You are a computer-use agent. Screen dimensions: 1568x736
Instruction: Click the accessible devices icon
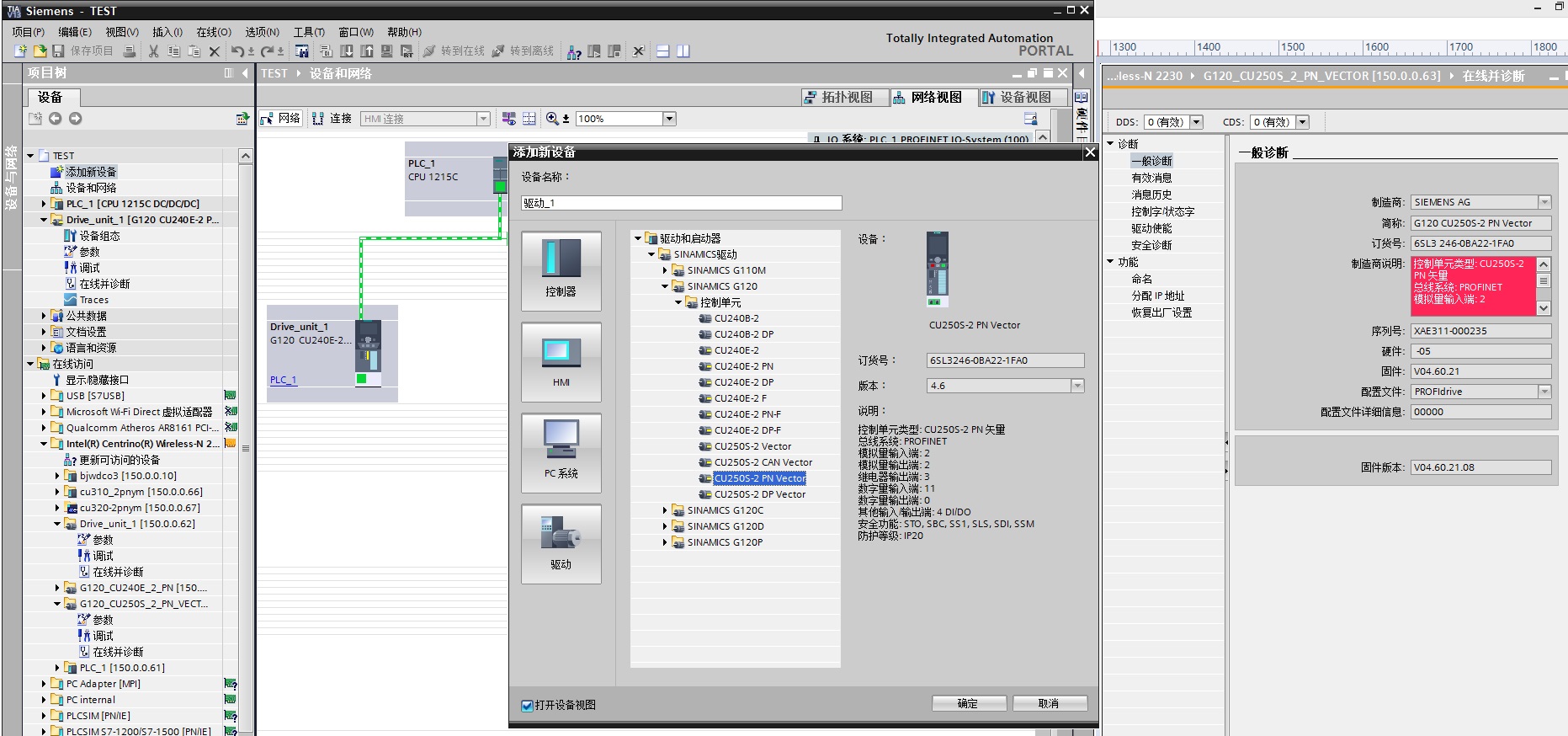point(574,51)
